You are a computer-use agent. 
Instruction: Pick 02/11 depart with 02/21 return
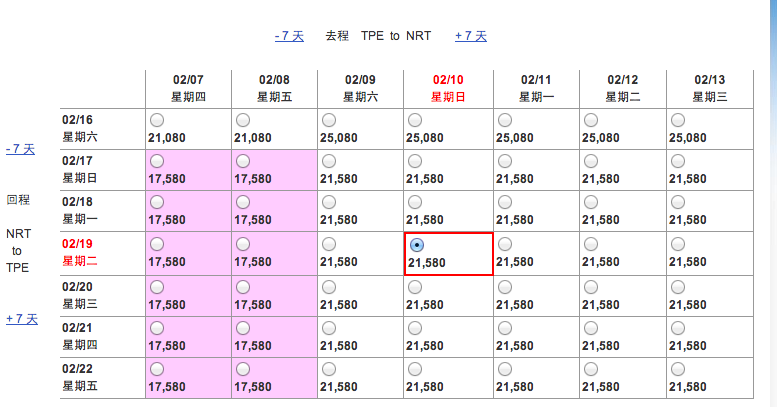(505, 328)
